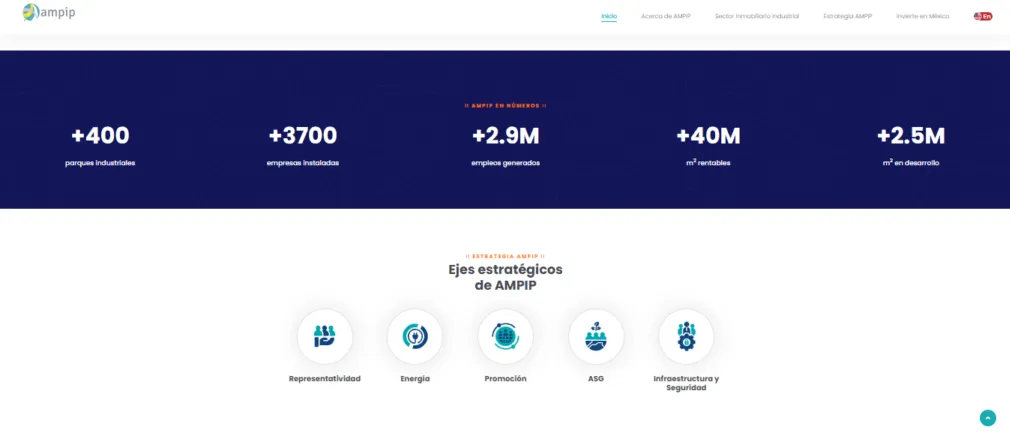Click the +3700 statistic
Screen dimensions: 1010x439
coord(303,136)
